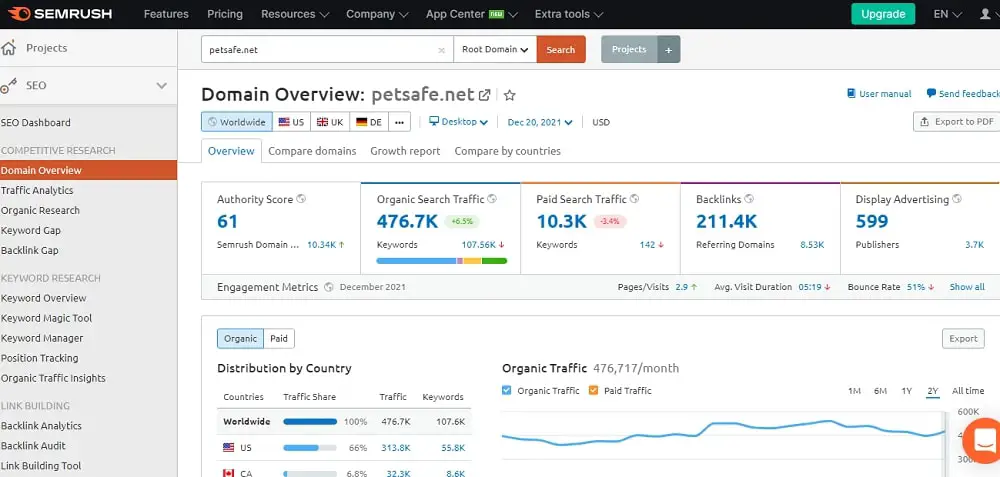1000x477 pixels.
Task: Collapse the SEO sidebar section
Action: pos(162,85)
